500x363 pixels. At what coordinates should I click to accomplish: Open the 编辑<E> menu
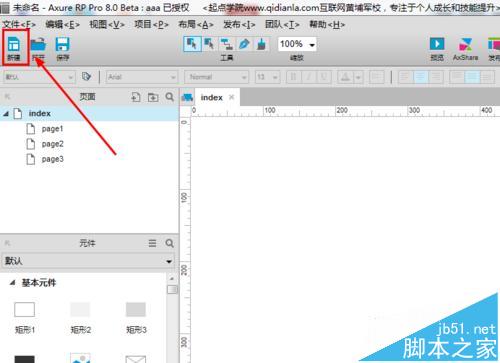tap(62, 25)
